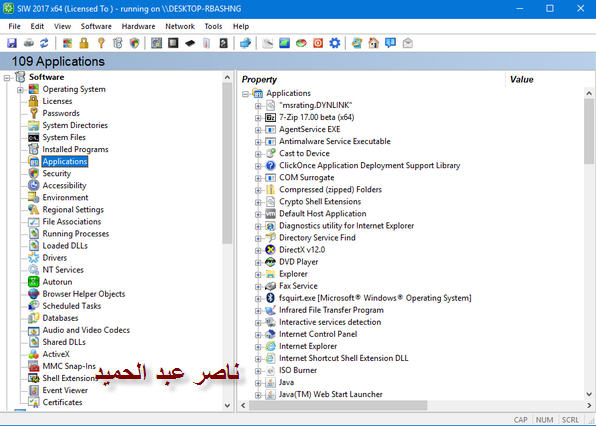This screenshot has height=427, width=596.
Task: Click the blue-green monitor graph toolbar icon
Action: pyautogui.click(x=285, y=43)
